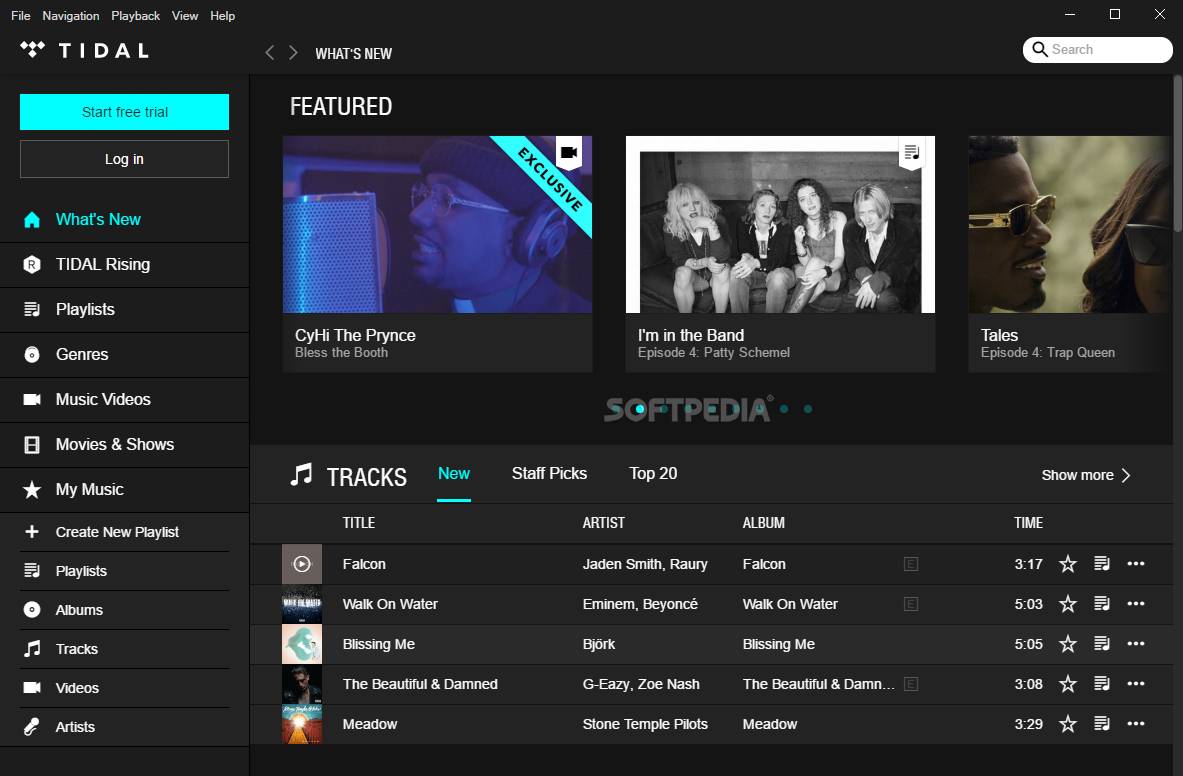Click the Search input field
Viewport: 1183px width, 776px height.
point(1098,50)
